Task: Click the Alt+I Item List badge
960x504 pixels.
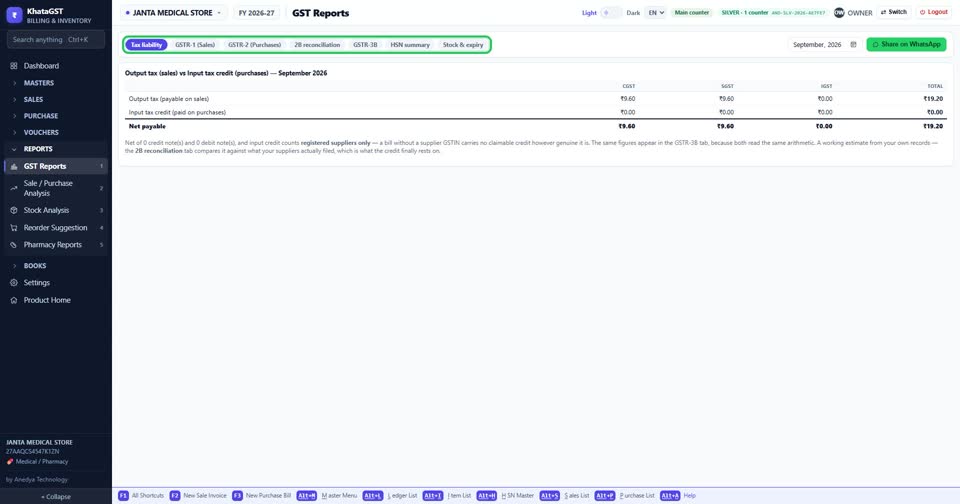Action: [433, 495]
